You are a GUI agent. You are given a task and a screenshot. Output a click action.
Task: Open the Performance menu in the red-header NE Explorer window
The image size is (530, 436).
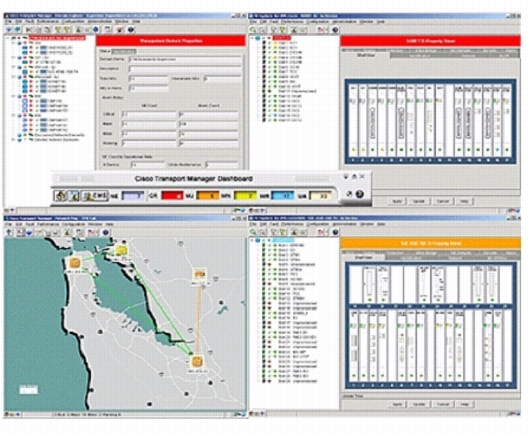(x=292, y=22)
